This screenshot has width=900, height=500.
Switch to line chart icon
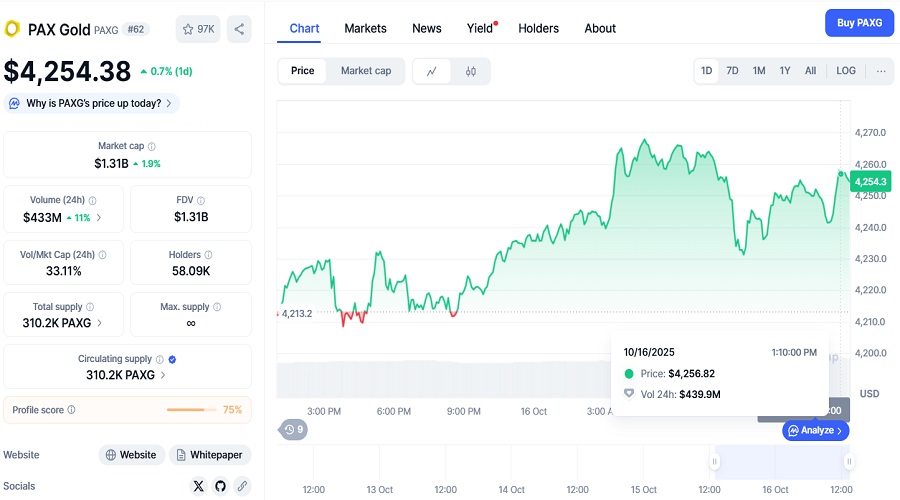click(432, 71)
